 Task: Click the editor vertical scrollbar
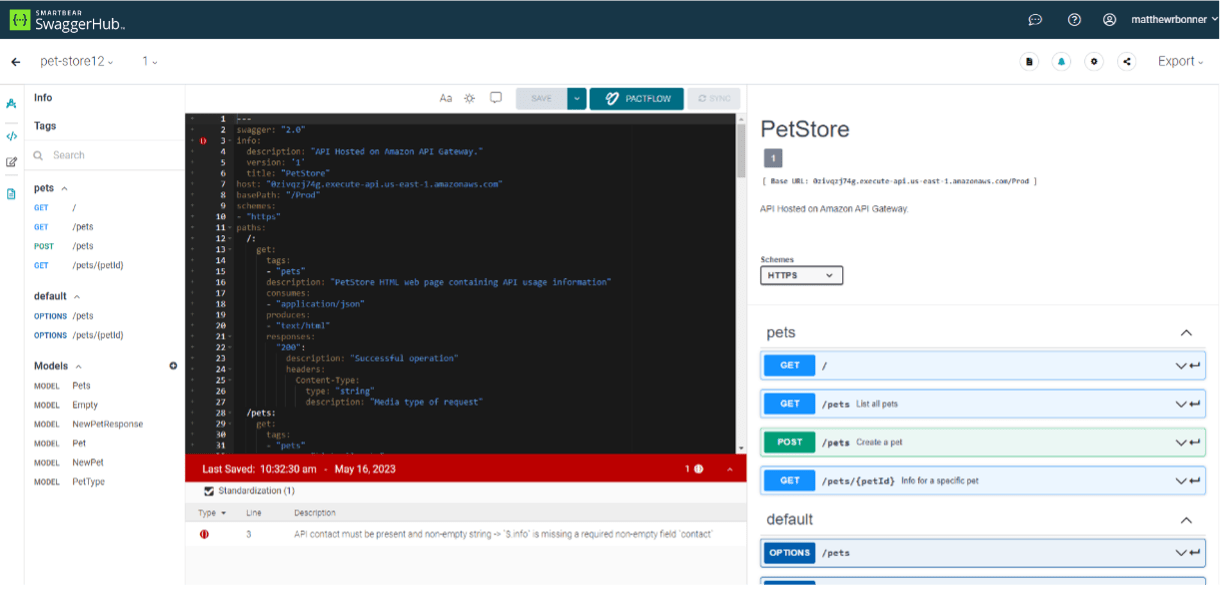click(x=741, y=150)
